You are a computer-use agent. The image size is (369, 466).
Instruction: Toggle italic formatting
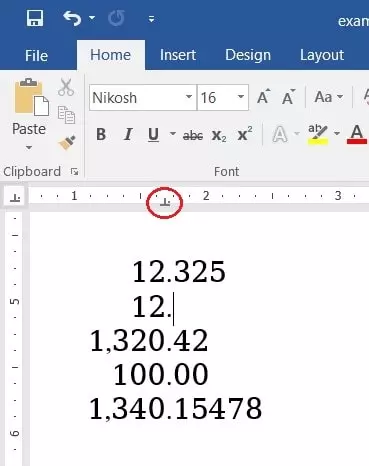128,135
